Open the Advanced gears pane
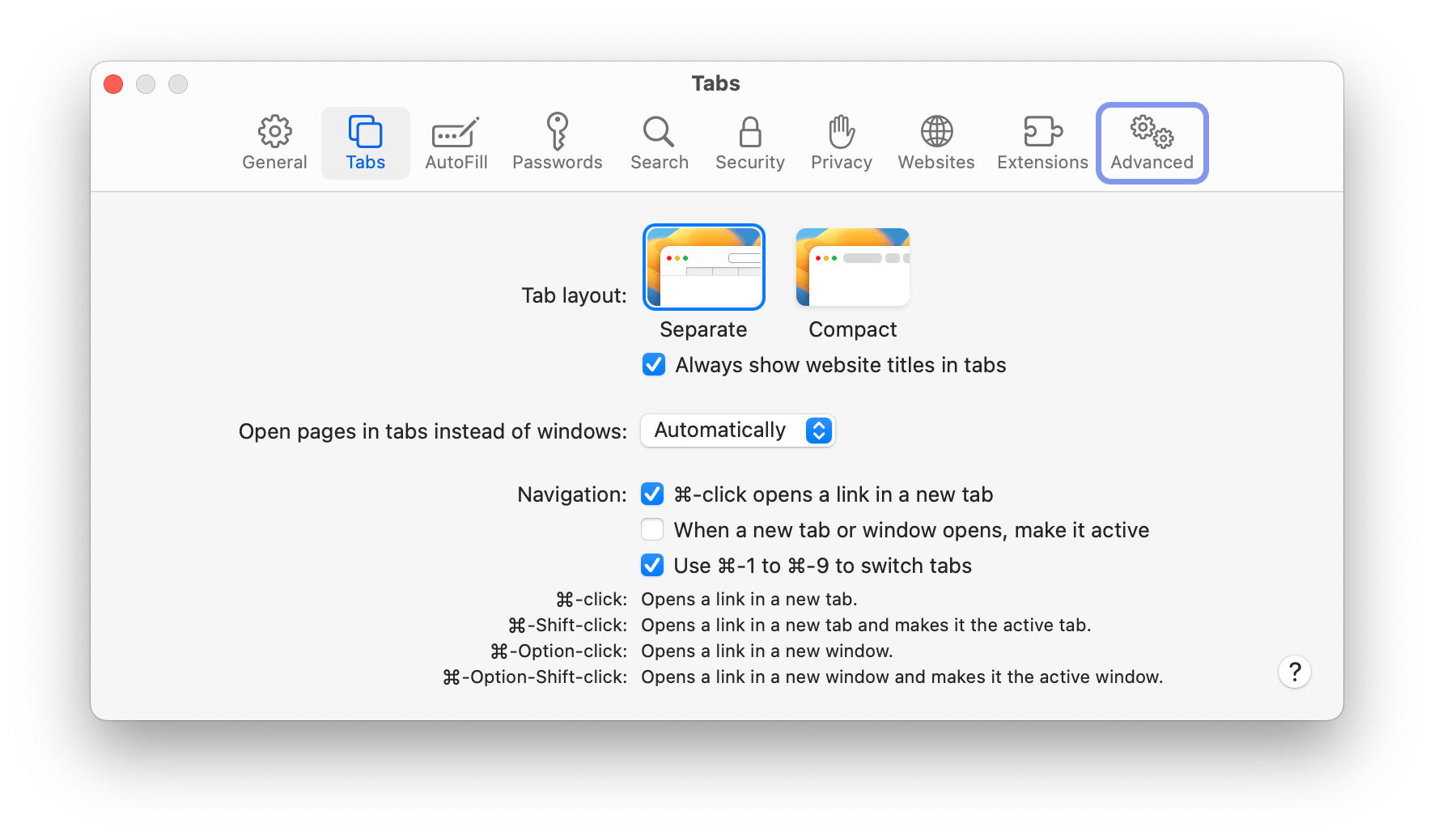The width and height of the screenshot is (1434, 840). 1152,143
